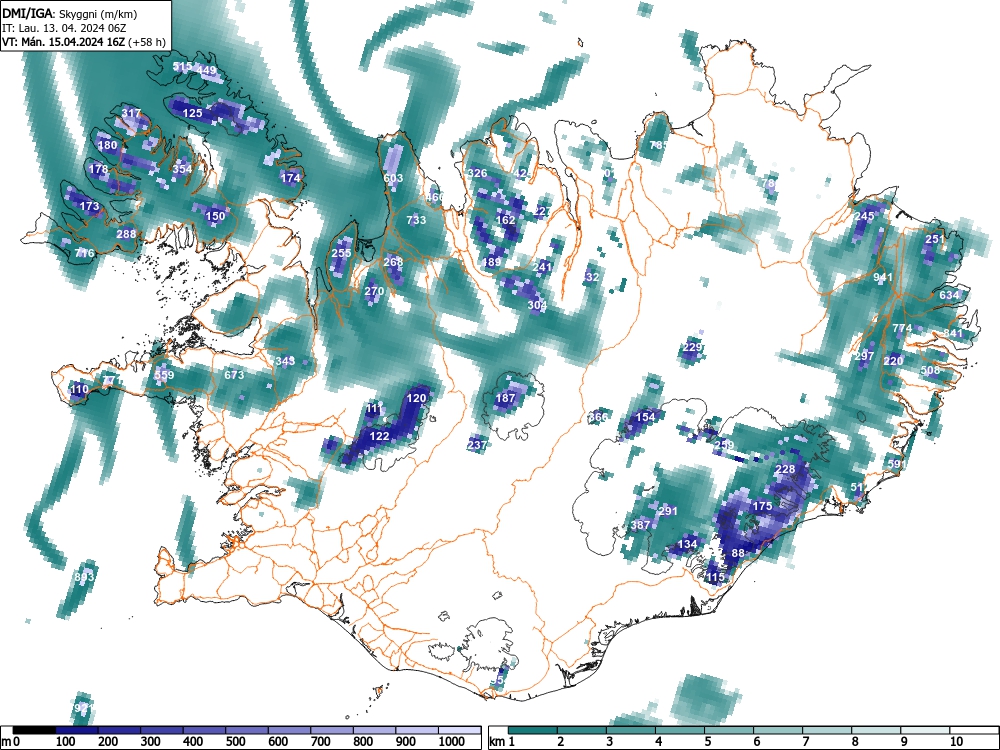This screenshot has width=1000, height=750.
Task: Click the map value "88" near the southeast coast
Action: click(738, 553)
